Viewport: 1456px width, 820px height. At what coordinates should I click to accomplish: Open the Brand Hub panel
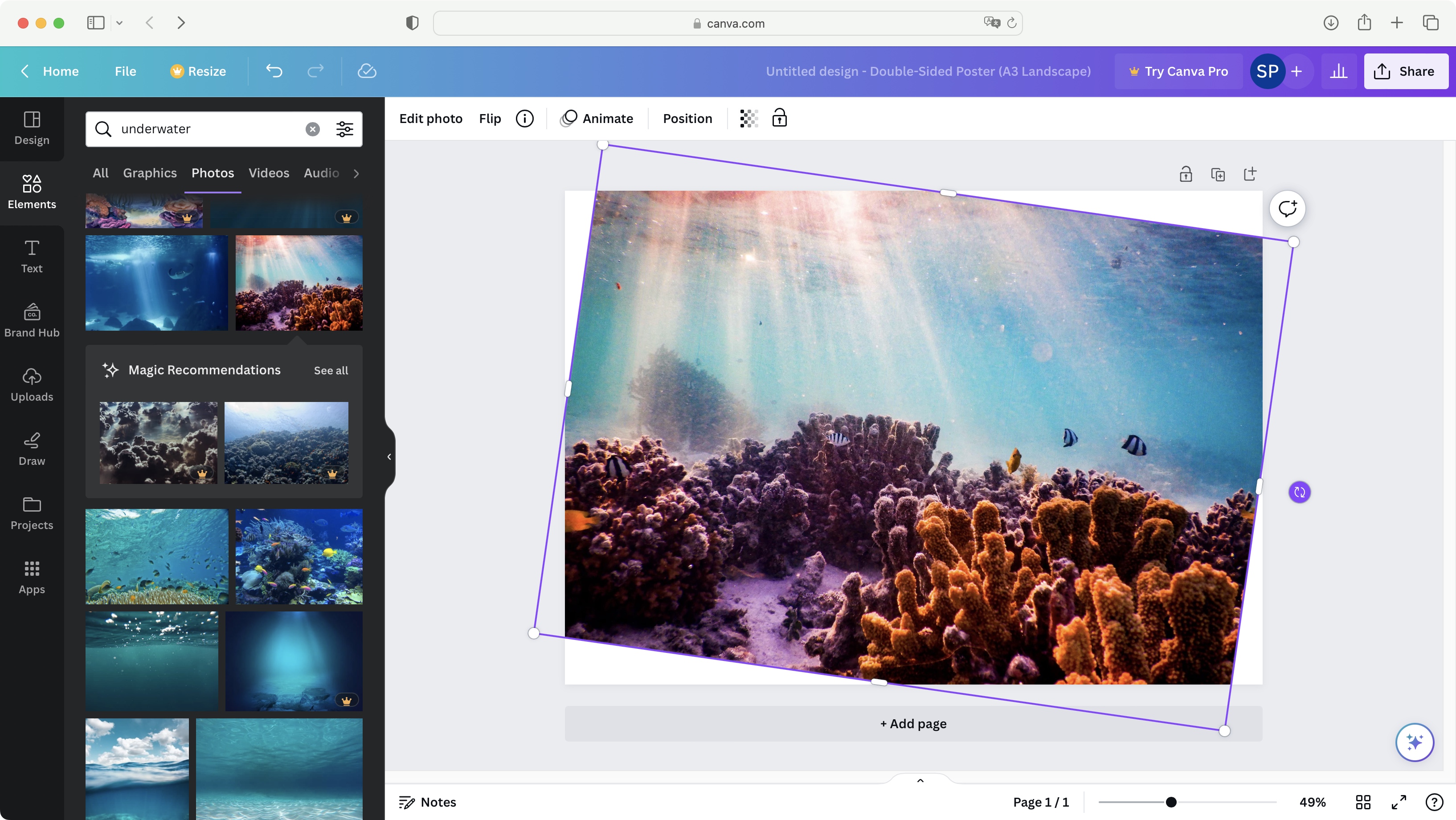click(31, 320)
